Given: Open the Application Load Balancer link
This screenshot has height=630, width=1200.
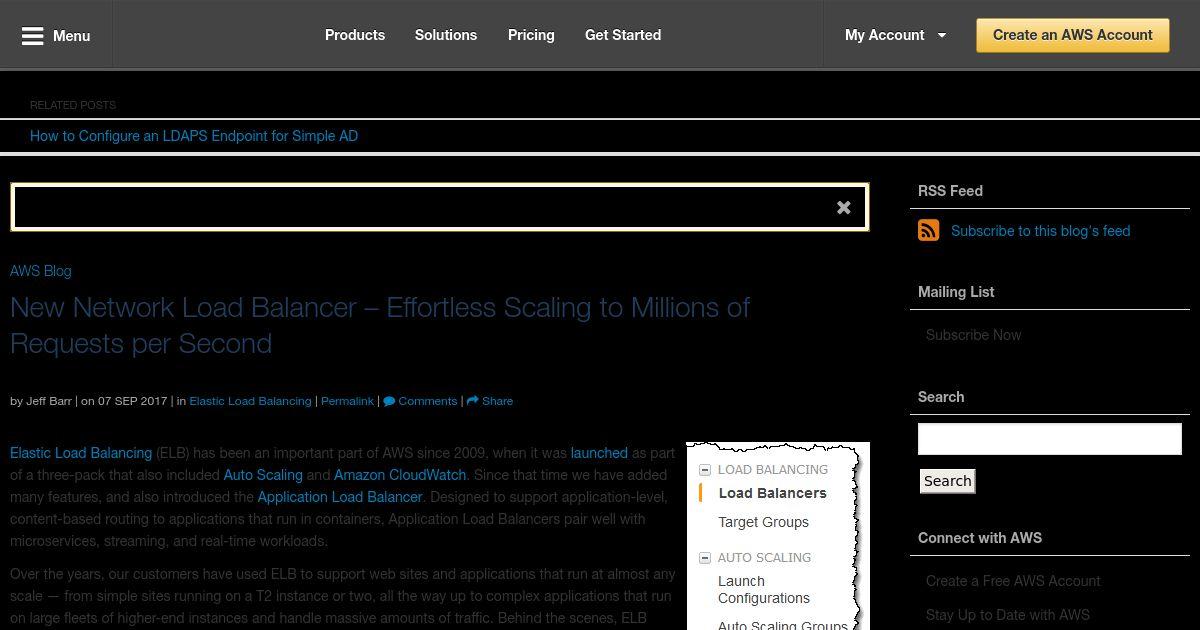Looking at the screenshot, I should (x=340, y=497).
